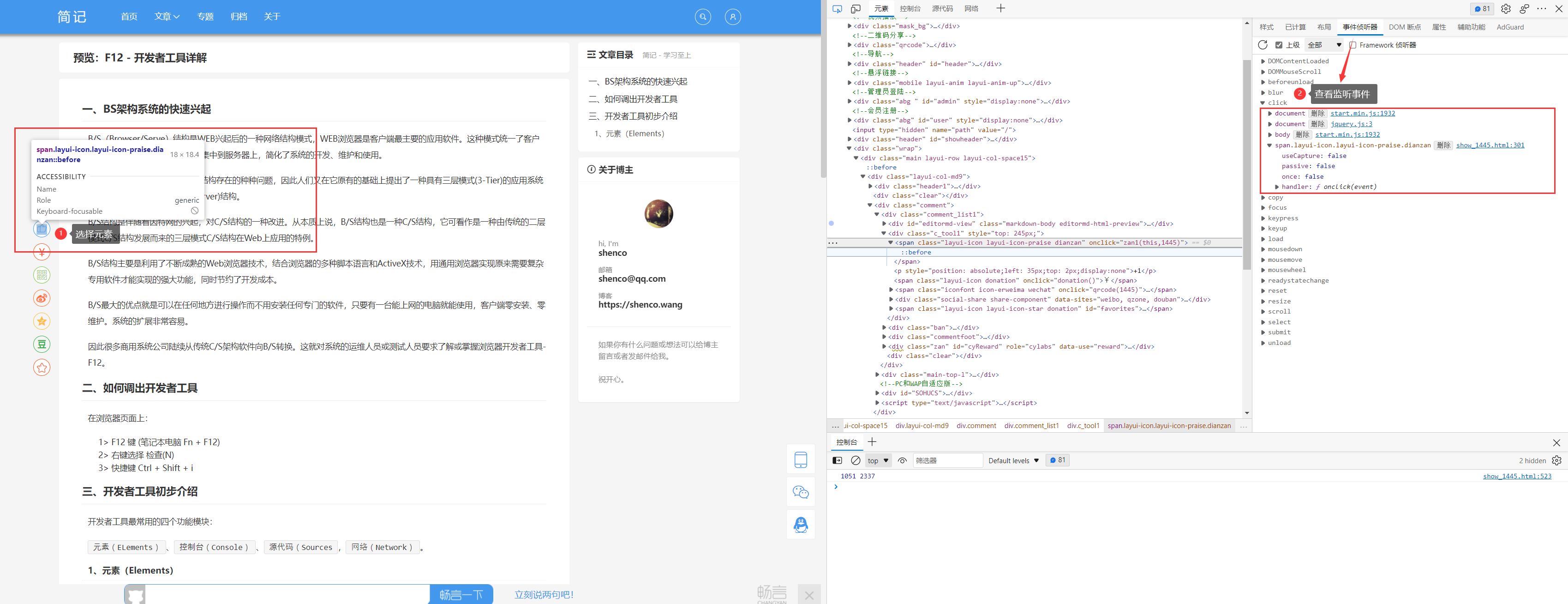Add a new DevTools tool tab with plus

tap(1001, 8)
